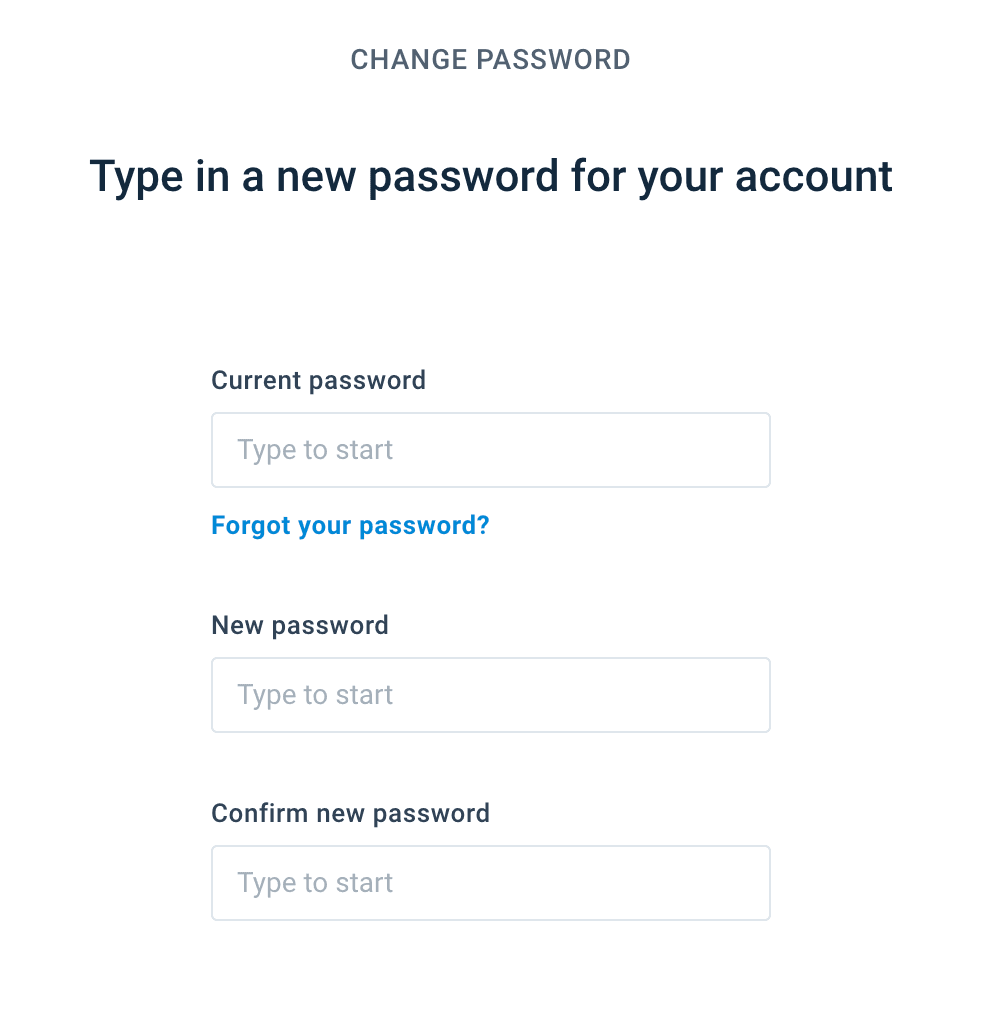The height and width of the screenshot is (1010, 984).
Task: Click the New password input field
Action: 490,695
